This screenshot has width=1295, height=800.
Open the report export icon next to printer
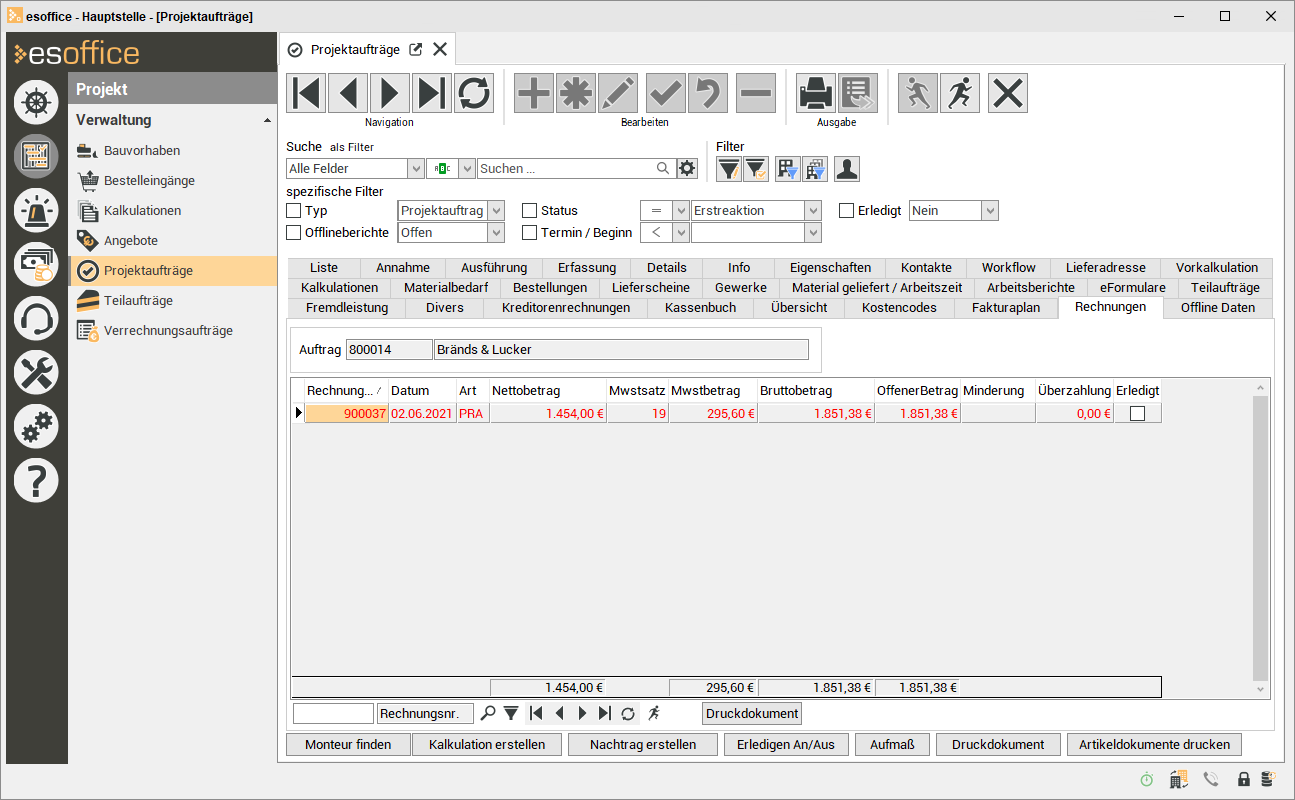[x=858, y=93]
